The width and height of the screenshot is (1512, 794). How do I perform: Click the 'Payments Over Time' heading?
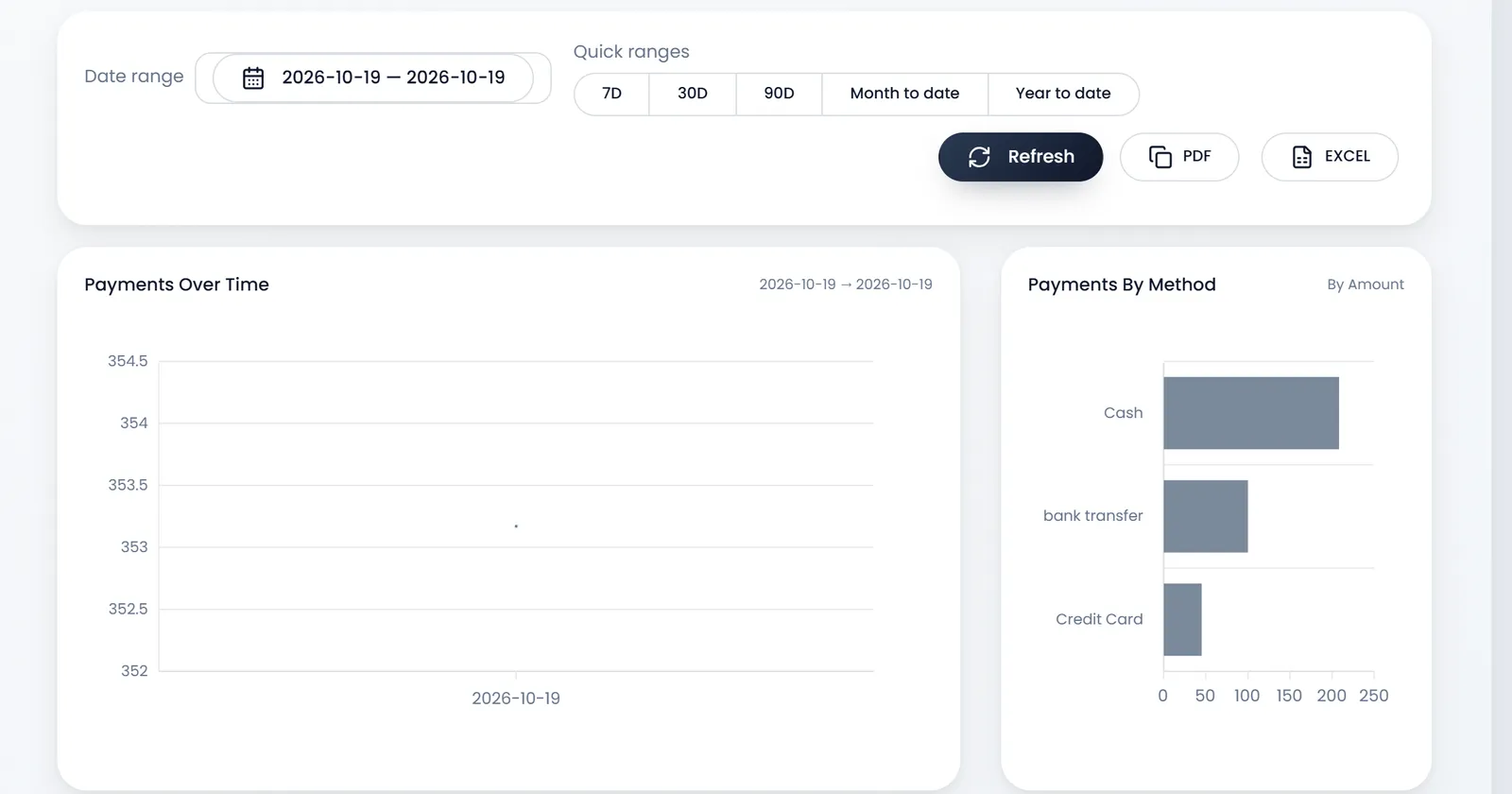pos(177,285)
